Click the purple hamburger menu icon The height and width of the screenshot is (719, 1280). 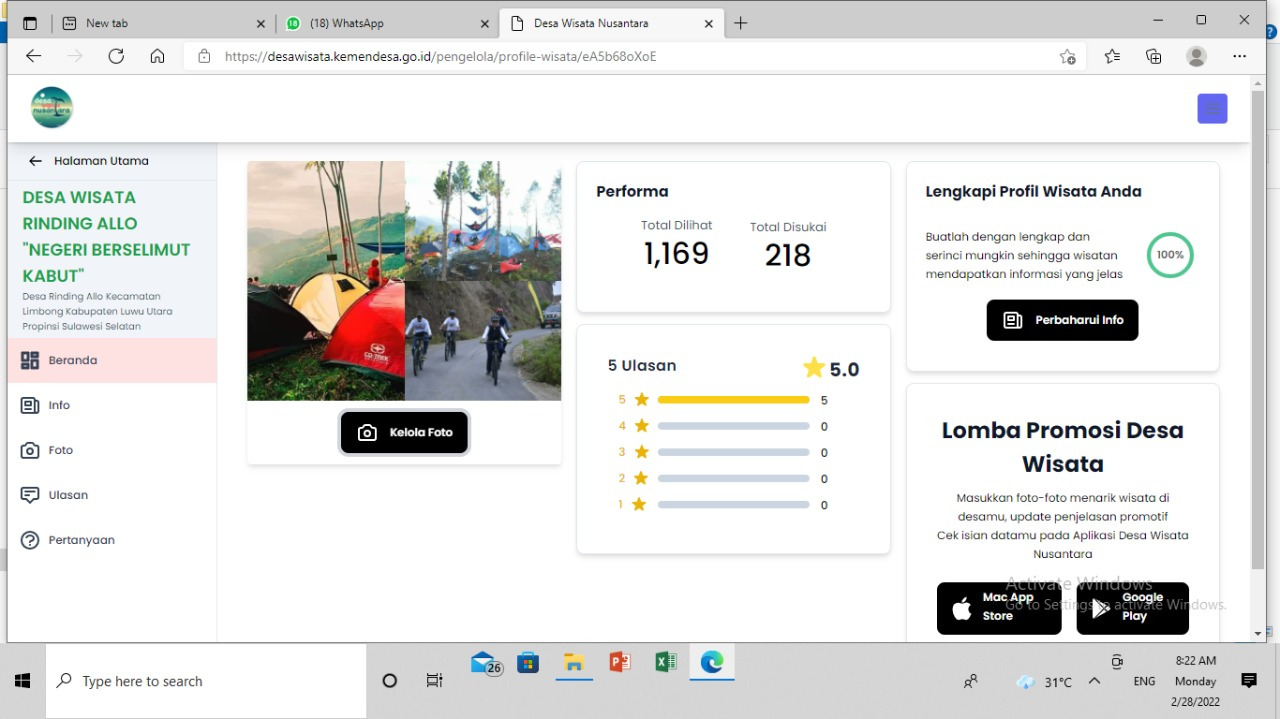click(x=1212, y=109)
